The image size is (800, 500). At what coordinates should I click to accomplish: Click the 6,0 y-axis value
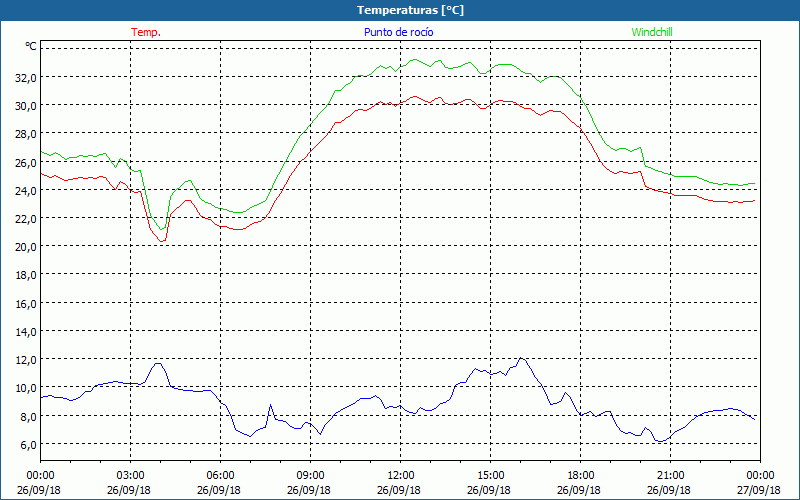[x=28, y=444]
